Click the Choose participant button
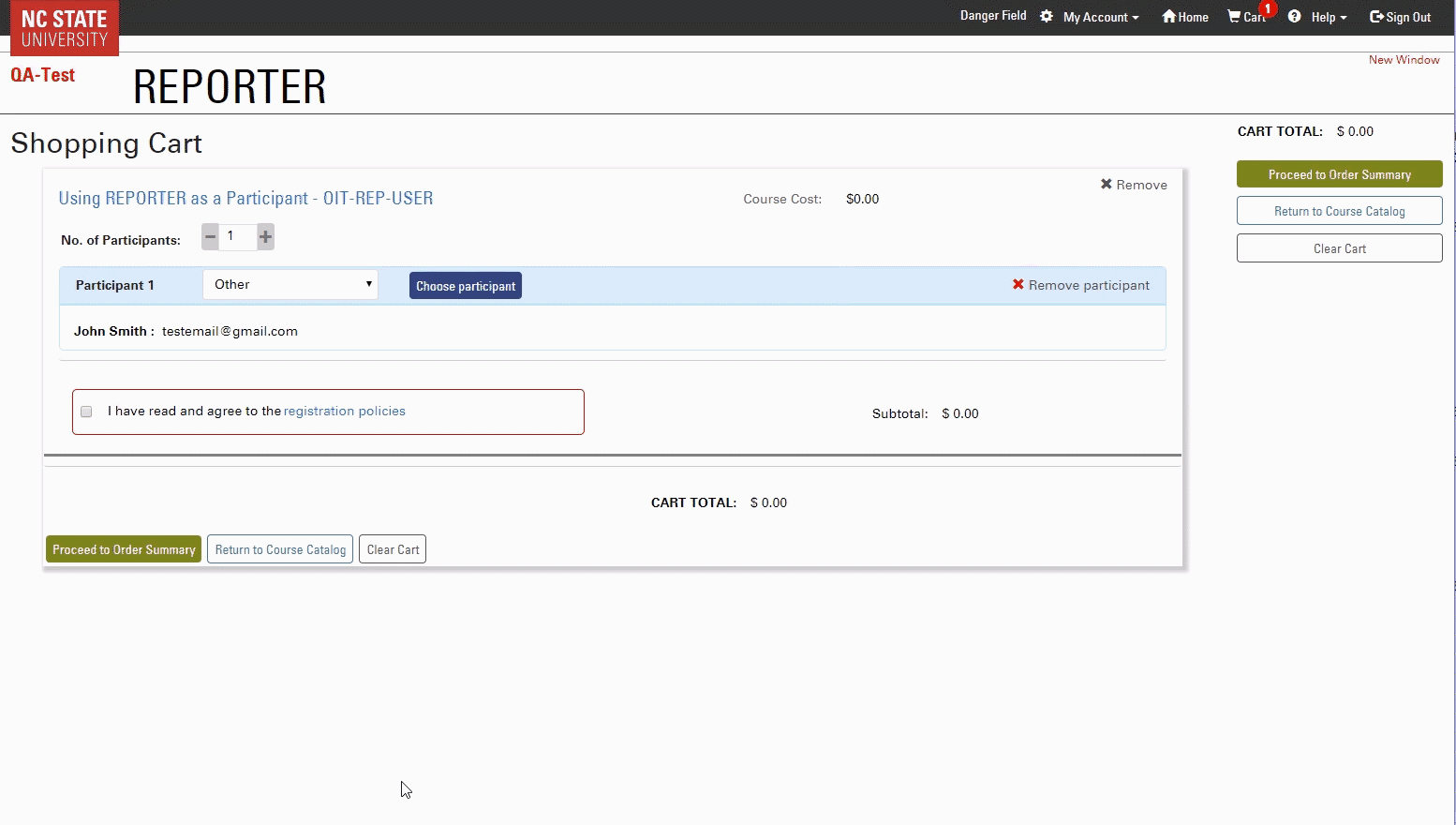This screenshot has height=825, width=1456. (466, 286)
